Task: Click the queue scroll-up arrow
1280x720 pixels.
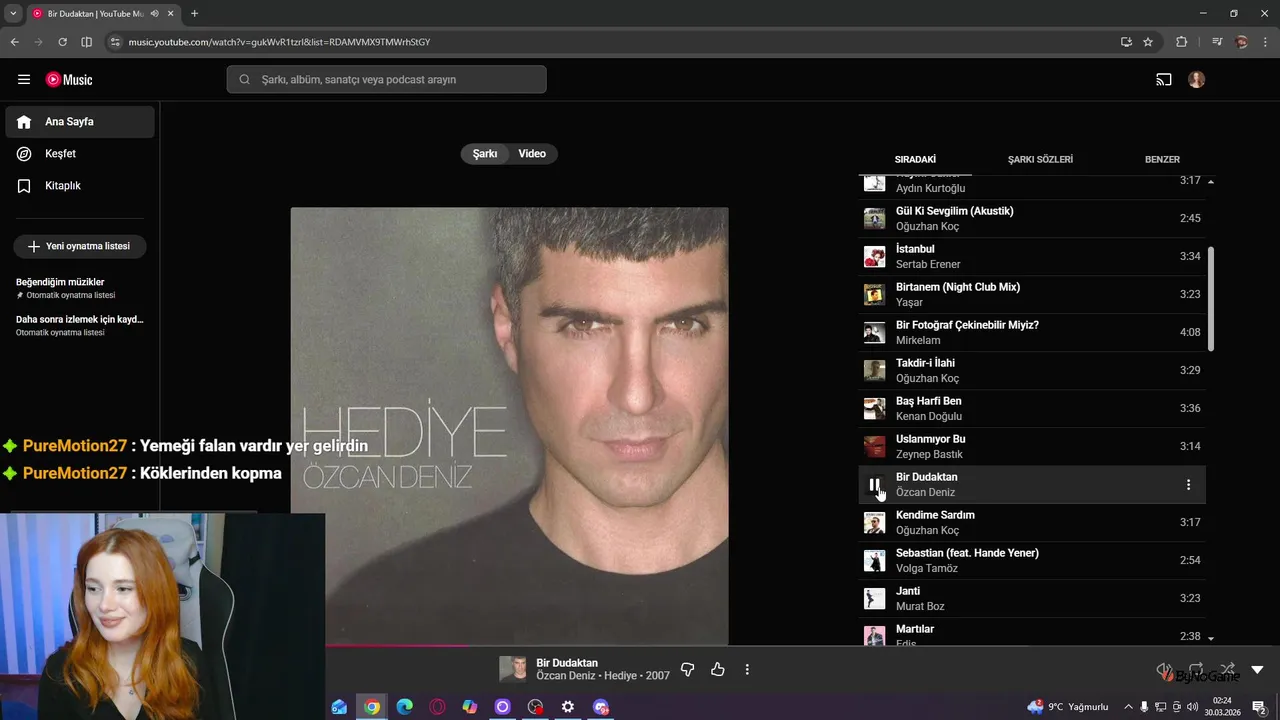Action: pos(1211,182)
